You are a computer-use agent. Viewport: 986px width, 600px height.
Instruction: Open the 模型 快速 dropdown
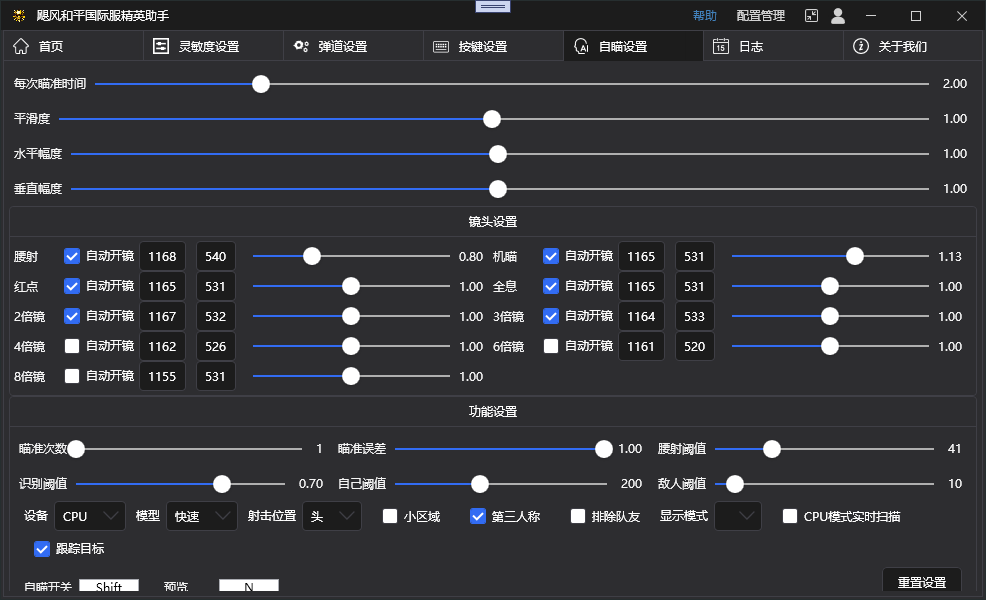[202, 516]
